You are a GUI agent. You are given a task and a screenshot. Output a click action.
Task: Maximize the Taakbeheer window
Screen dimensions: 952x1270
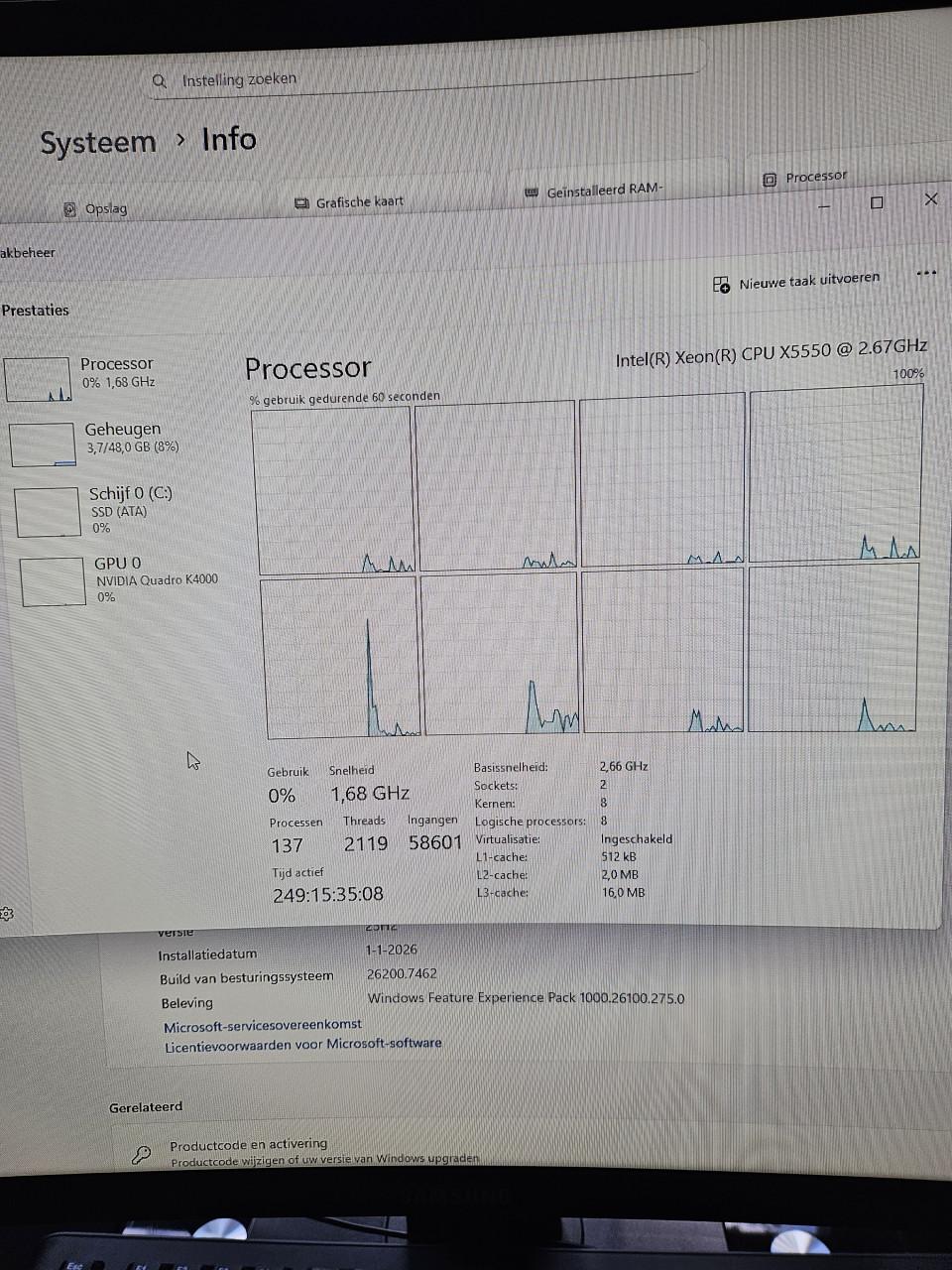click(877, 202)
